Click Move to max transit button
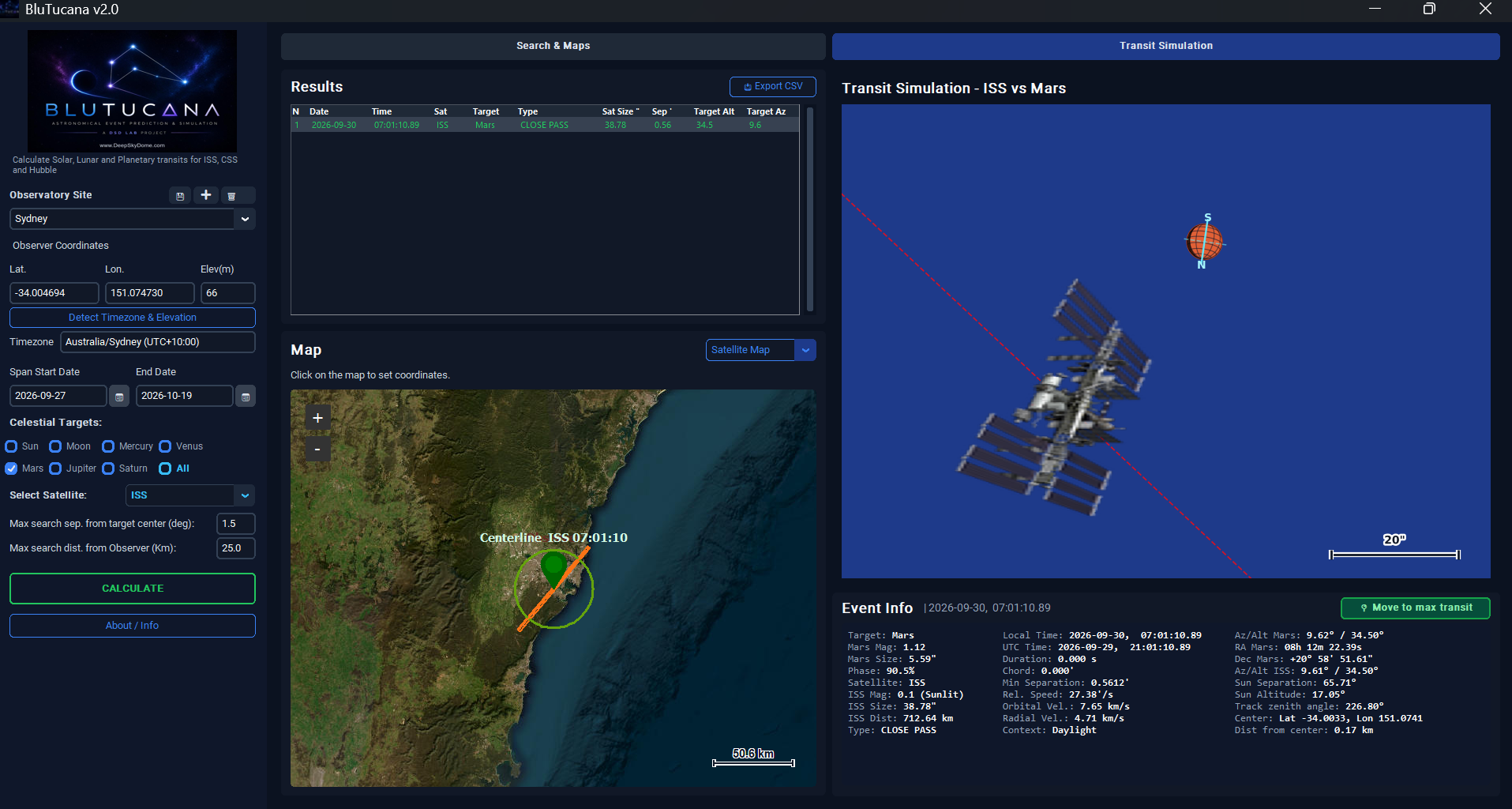The image size is (1512, 809). click(x=1416, y=608)
